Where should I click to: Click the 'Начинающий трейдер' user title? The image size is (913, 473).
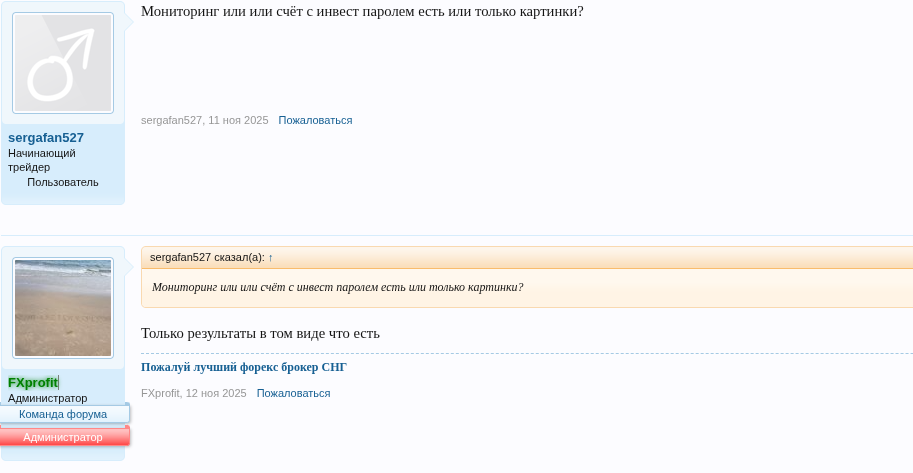coord(42,160)
